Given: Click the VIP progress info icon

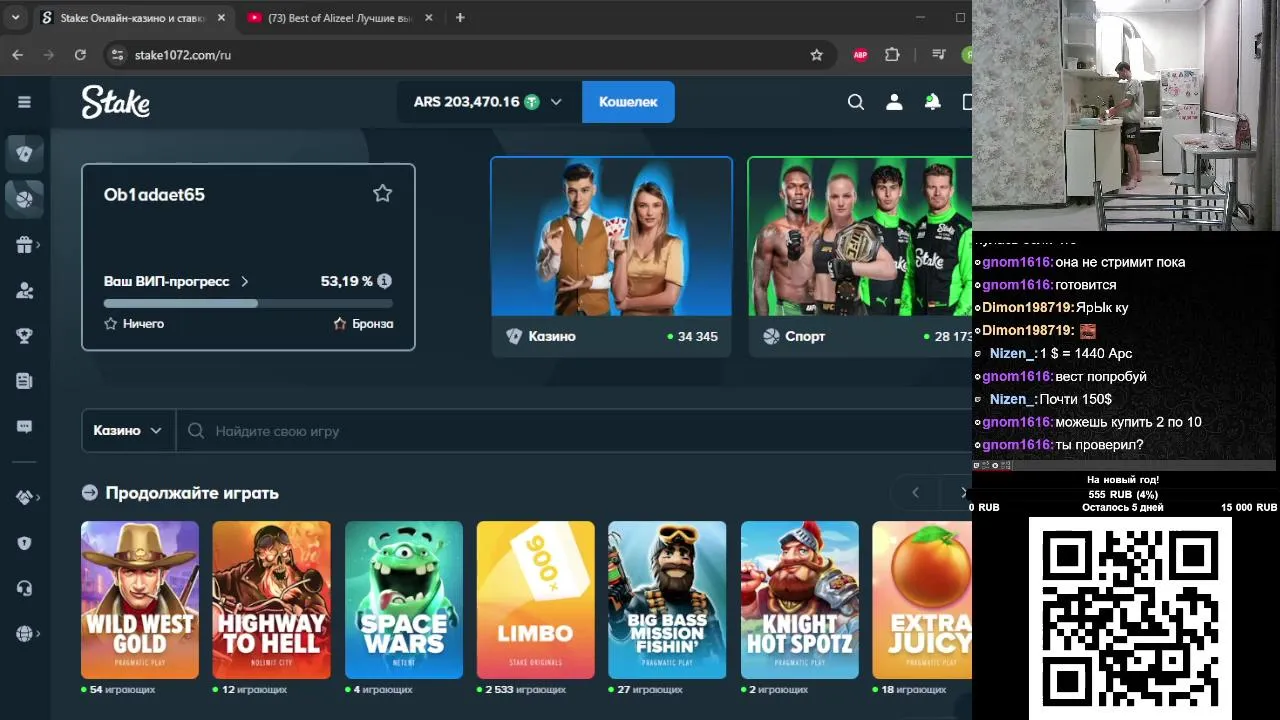Looking at the screenshot, I should (x=384, y=281).
